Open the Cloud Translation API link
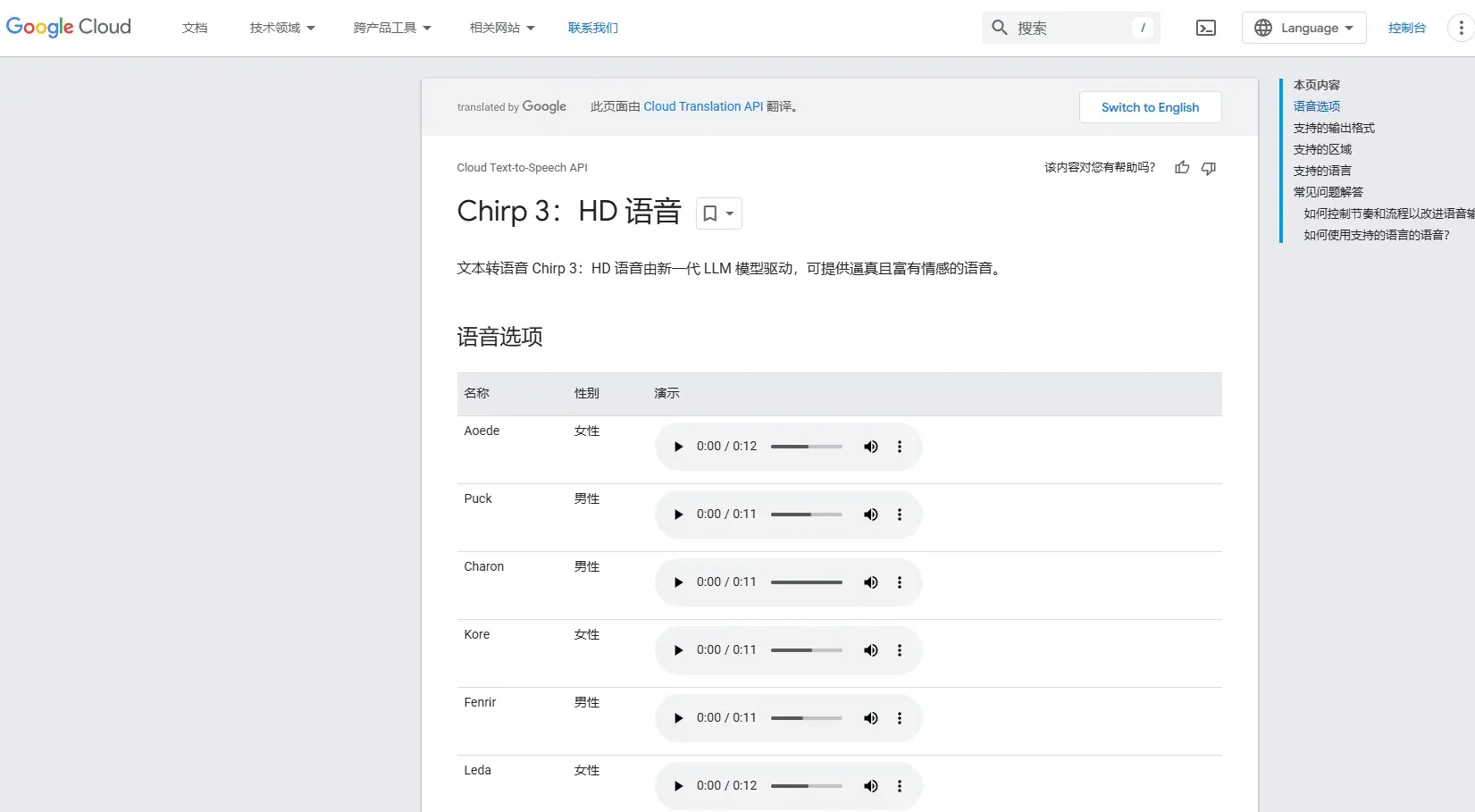 703,106
